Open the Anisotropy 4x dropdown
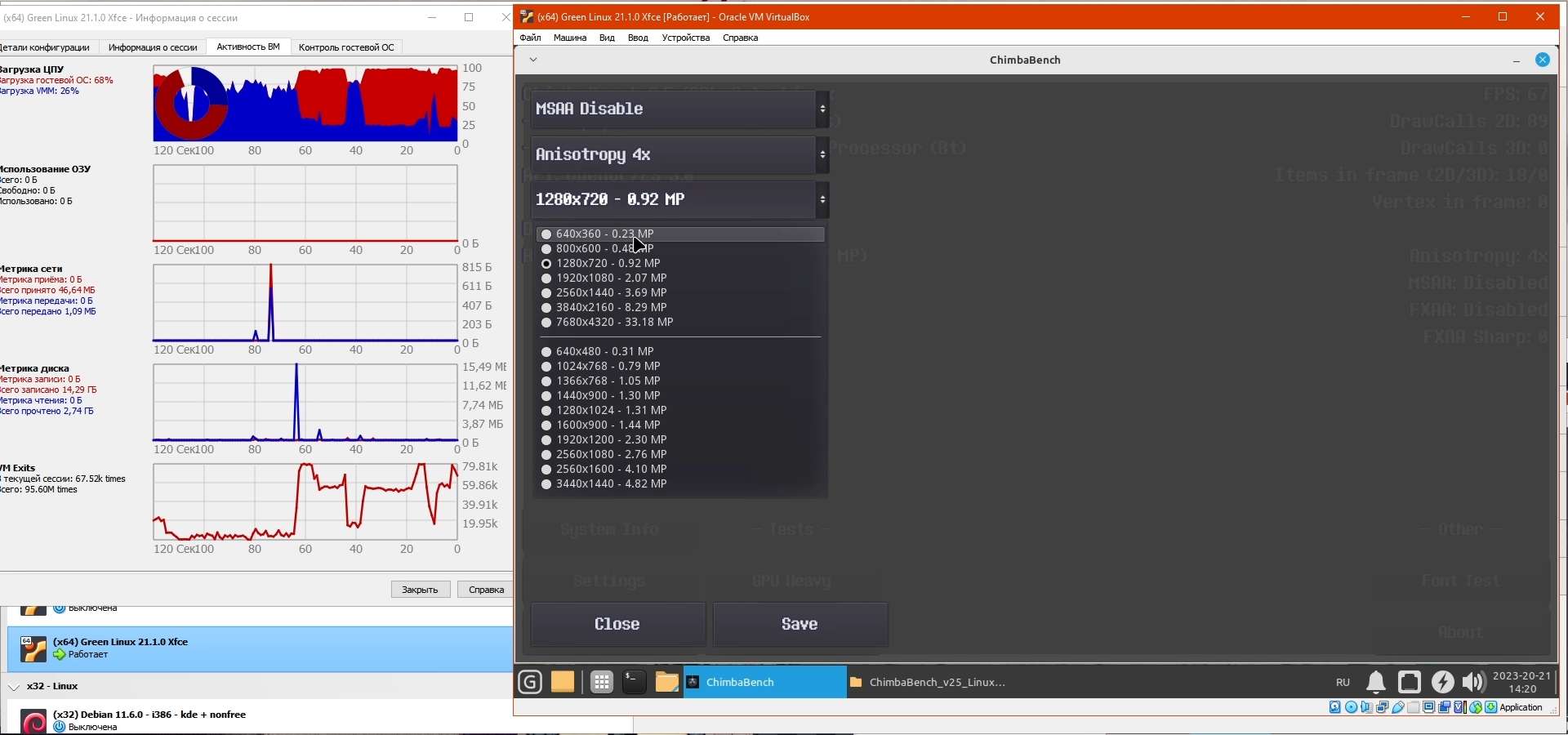 coord(680,154)
